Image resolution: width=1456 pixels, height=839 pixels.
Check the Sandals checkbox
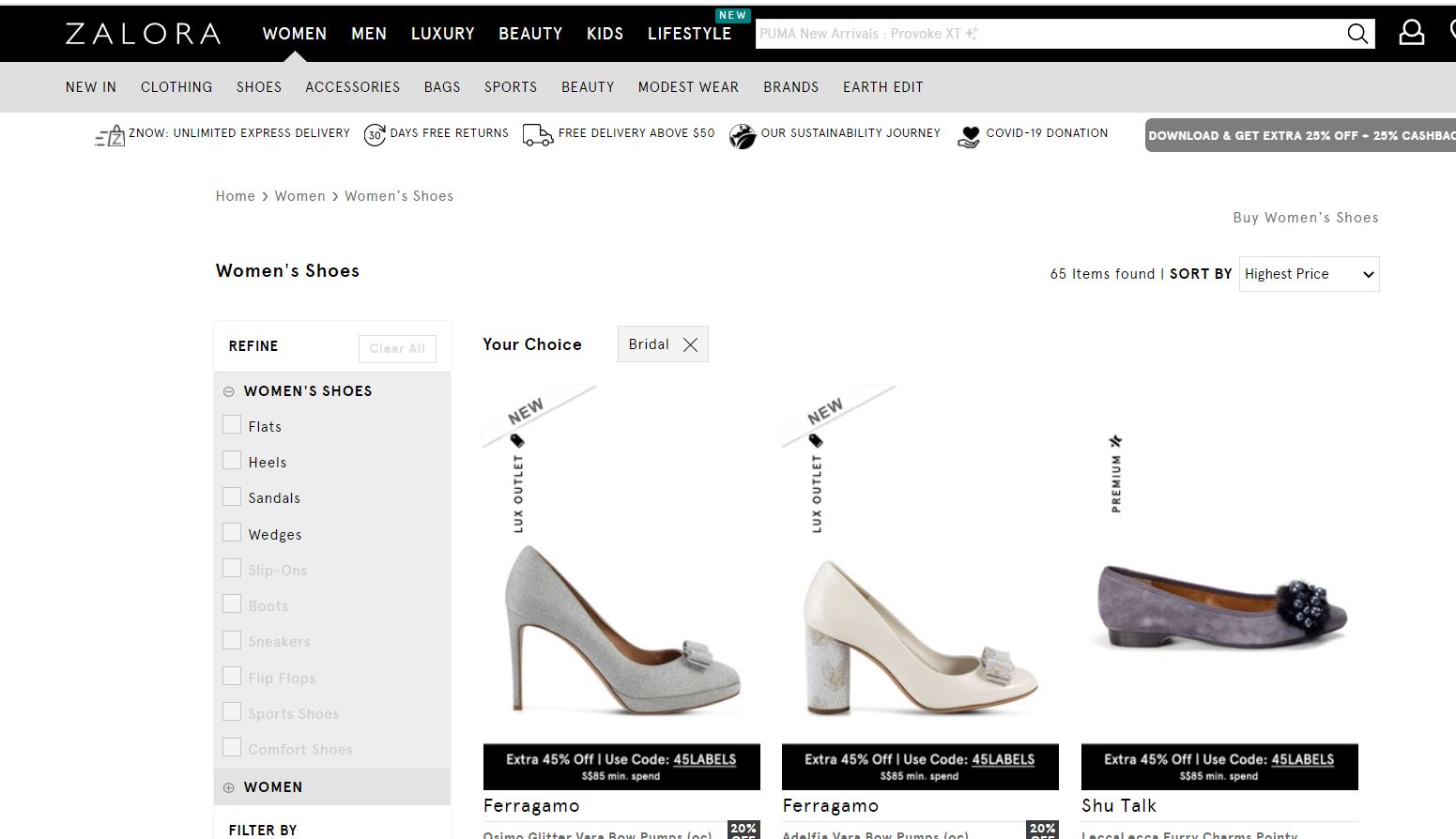point(232,496)
